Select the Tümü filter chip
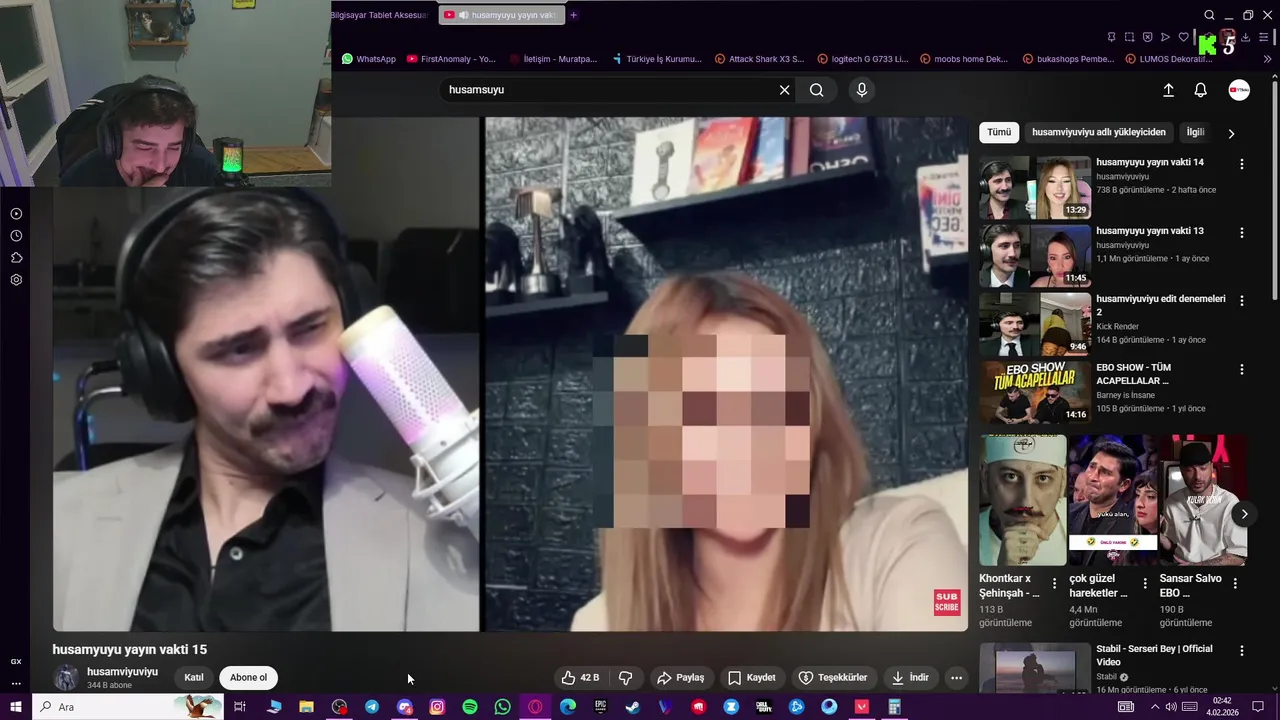This screenshot has width=1280, height=720. 999,132
